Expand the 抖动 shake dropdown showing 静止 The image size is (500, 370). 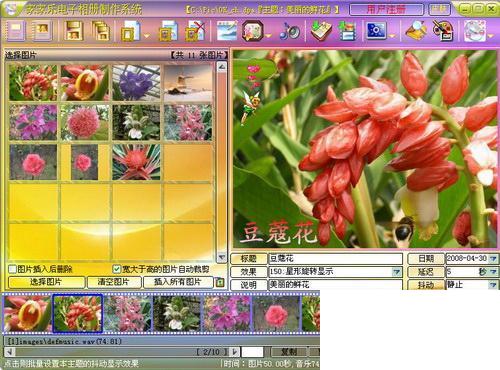pyautogui.click(x=493, y=285)
